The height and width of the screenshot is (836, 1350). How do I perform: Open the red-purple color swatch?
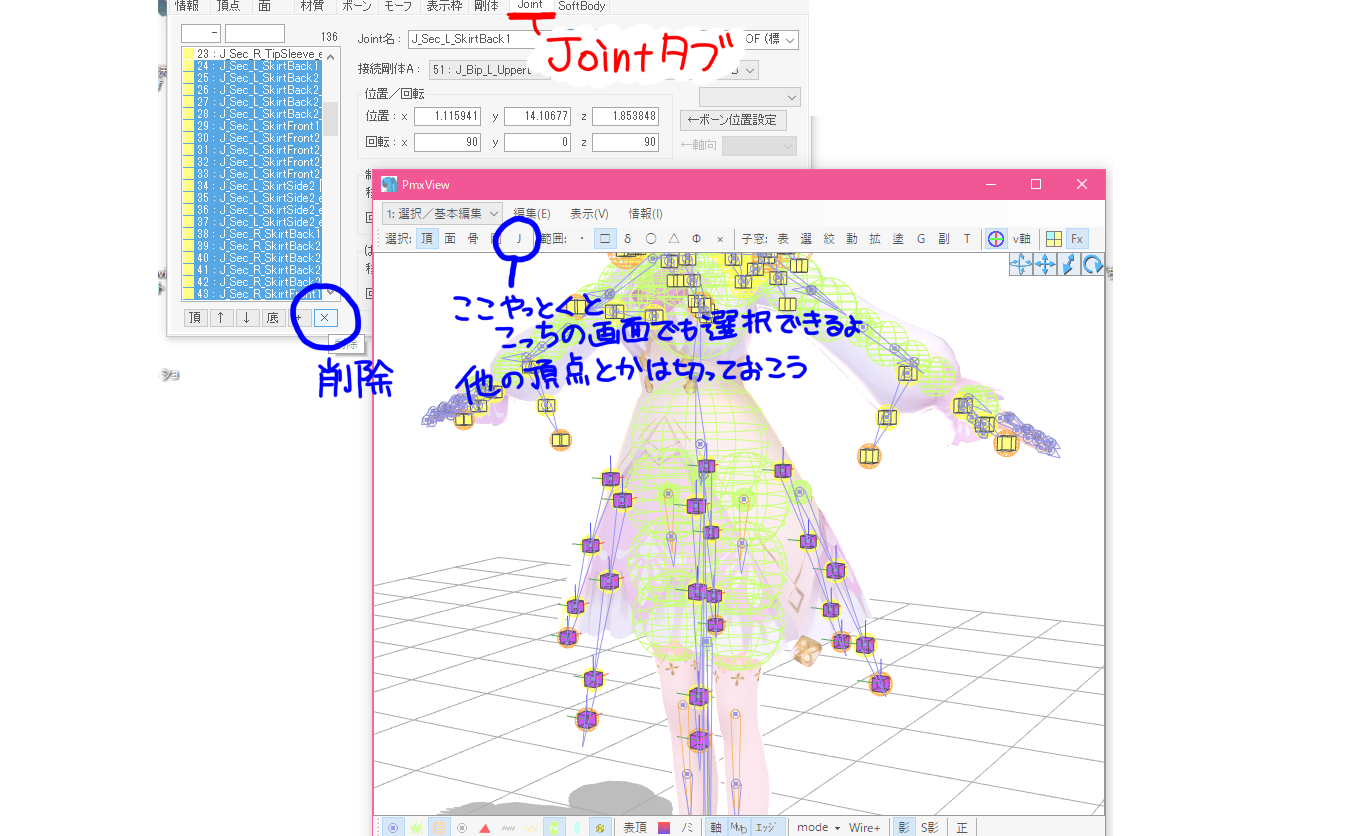(x=664, y=827)
